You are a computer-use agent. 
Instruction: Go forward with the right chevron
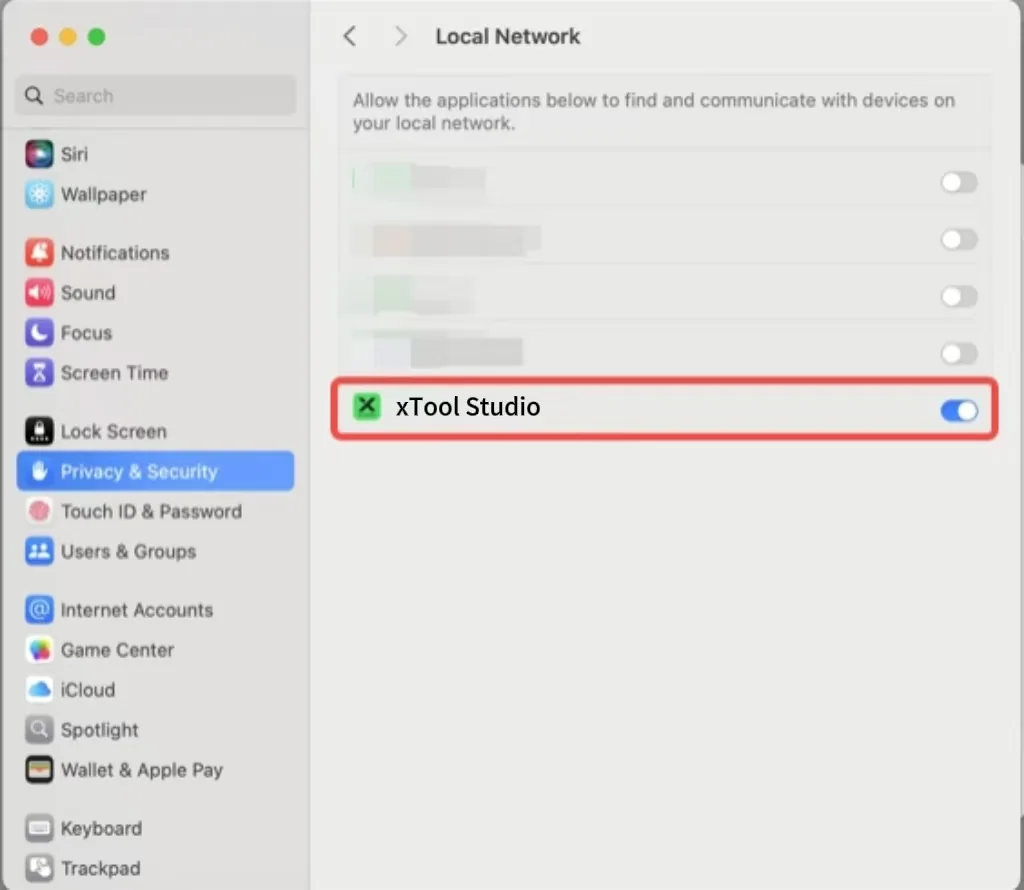[400, 36]
